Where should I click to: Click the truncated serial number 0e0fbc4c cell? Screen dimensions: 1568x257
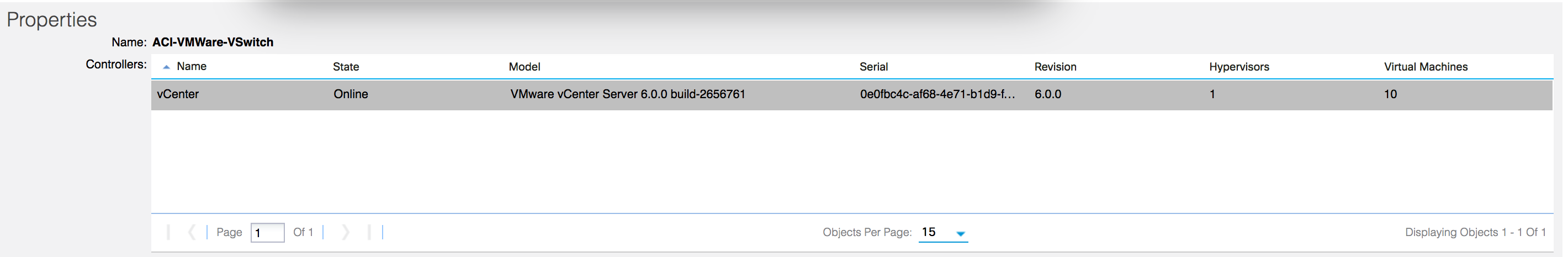click(x=937, y=94)
